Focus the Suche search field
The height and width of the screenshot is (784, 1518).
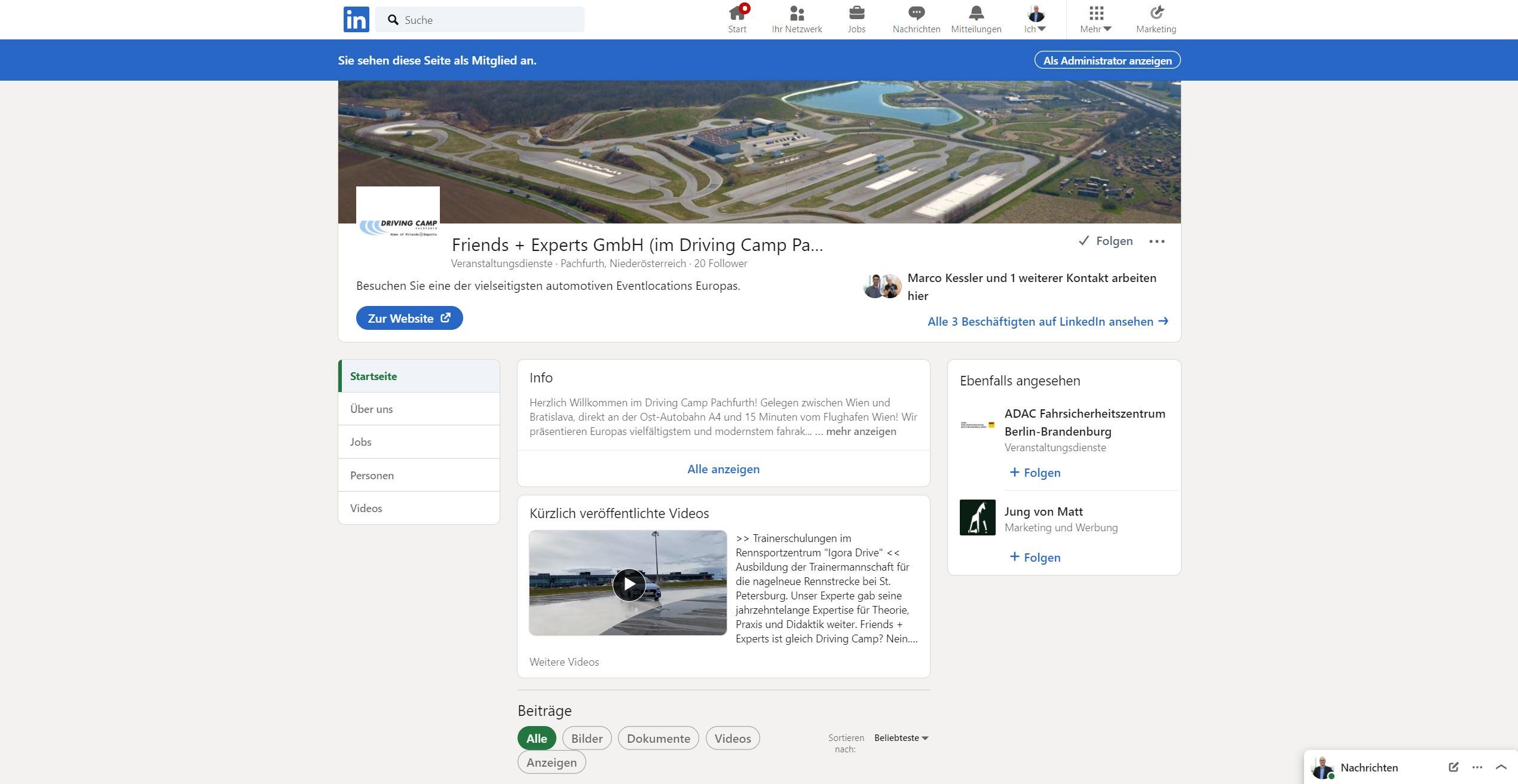click(x=480, y=20)
